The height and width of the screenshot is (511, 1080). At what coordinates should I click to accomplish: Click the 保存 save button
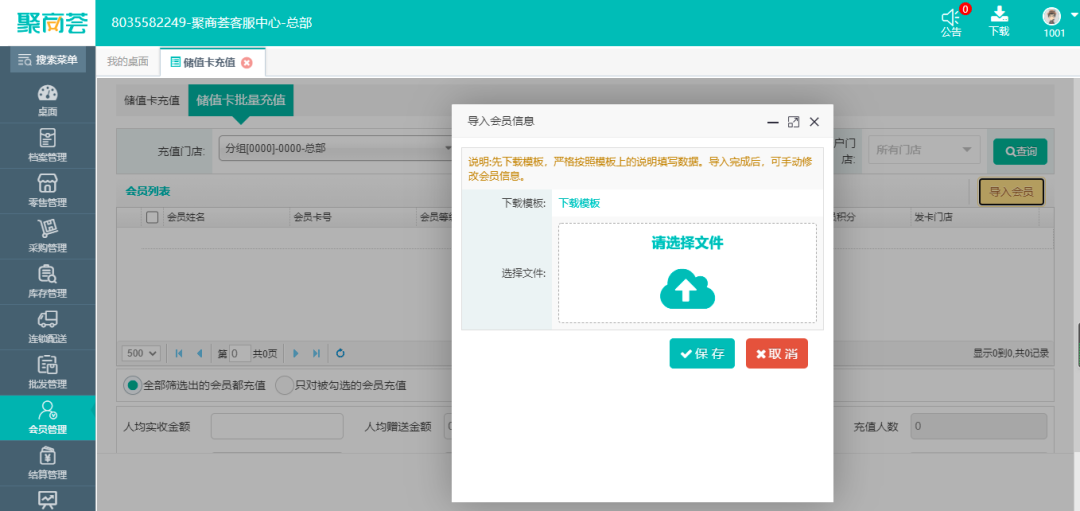(x=702, y=353)
